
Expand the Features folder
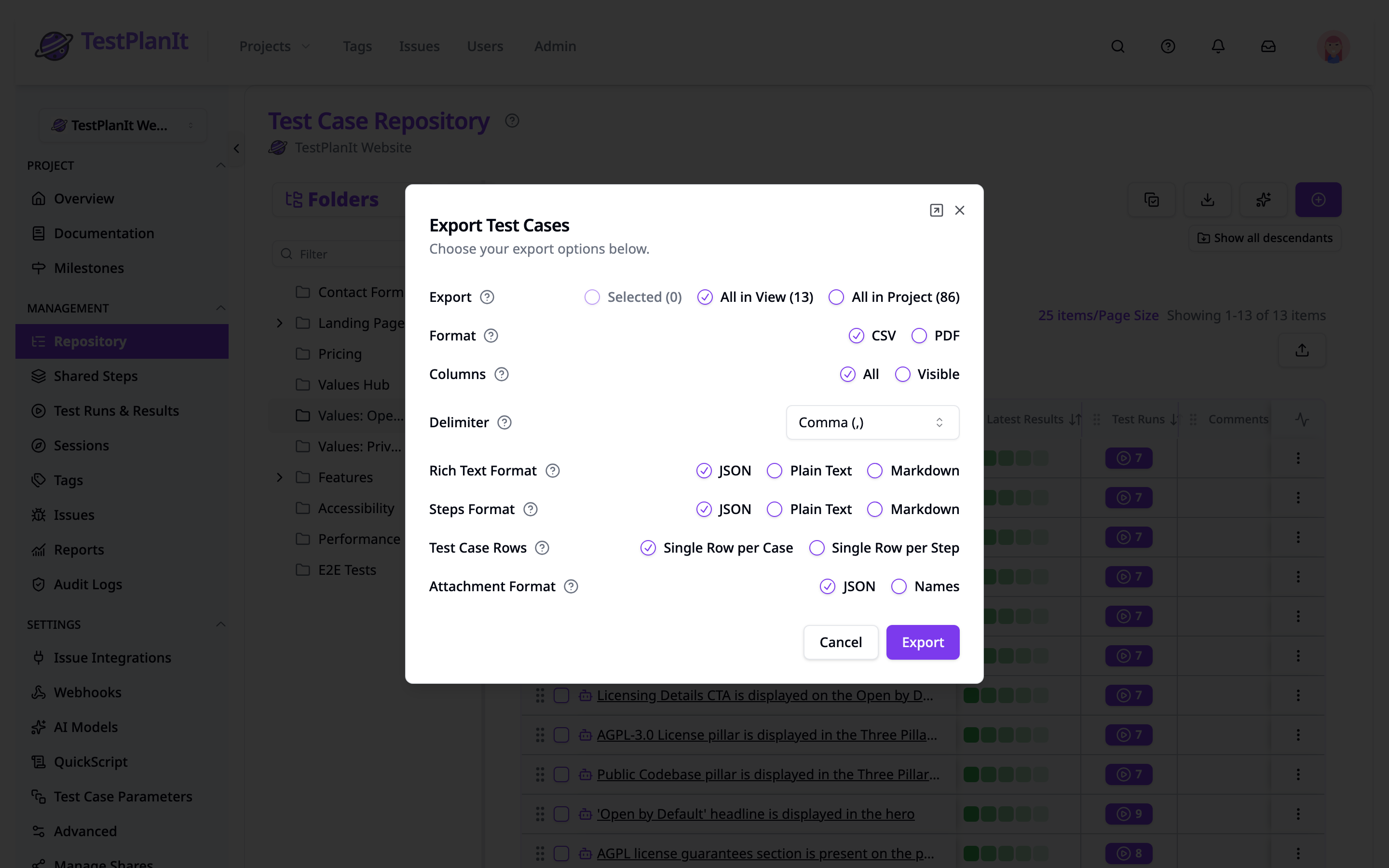click(x=280, y=477)
